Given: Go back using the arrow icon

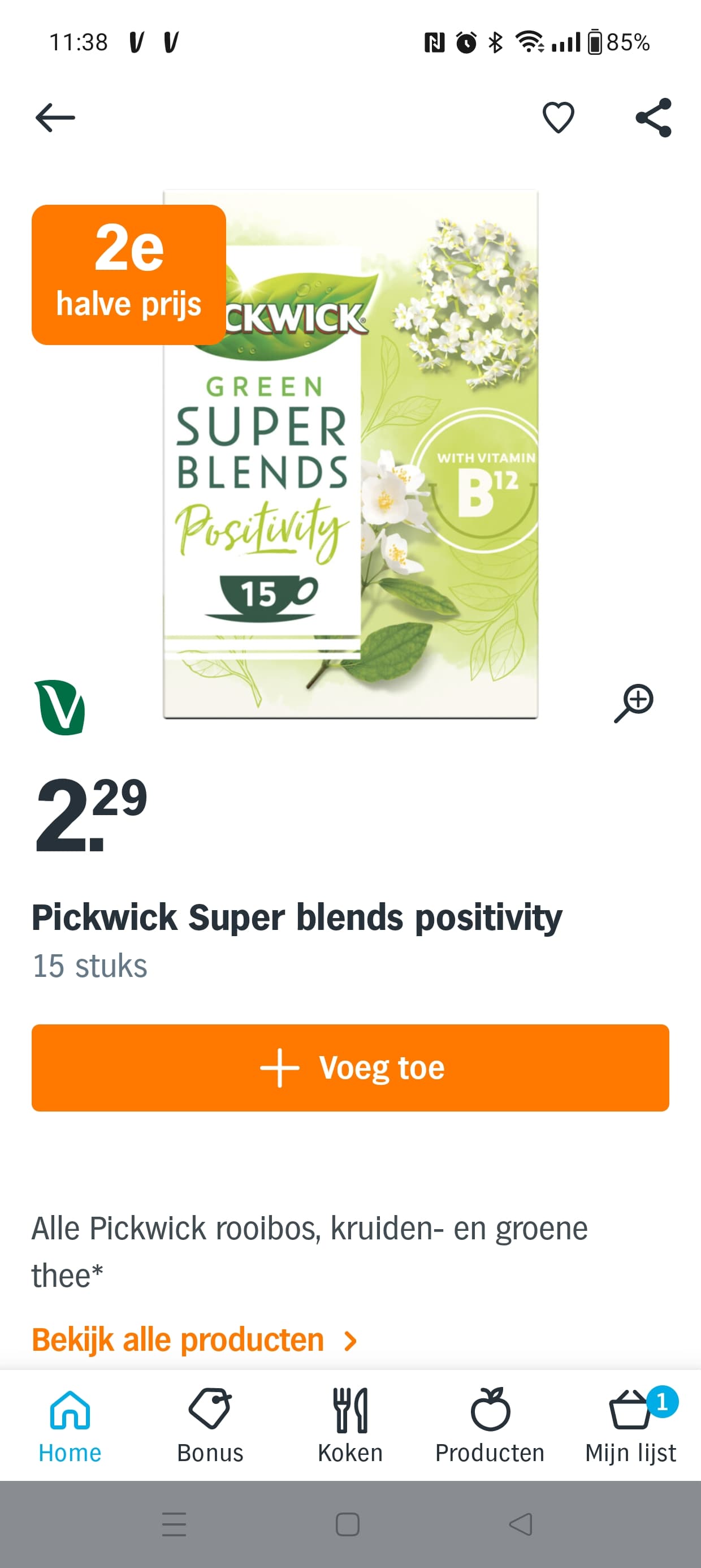Looking at the screenshot, I should [x=55, y=118].
